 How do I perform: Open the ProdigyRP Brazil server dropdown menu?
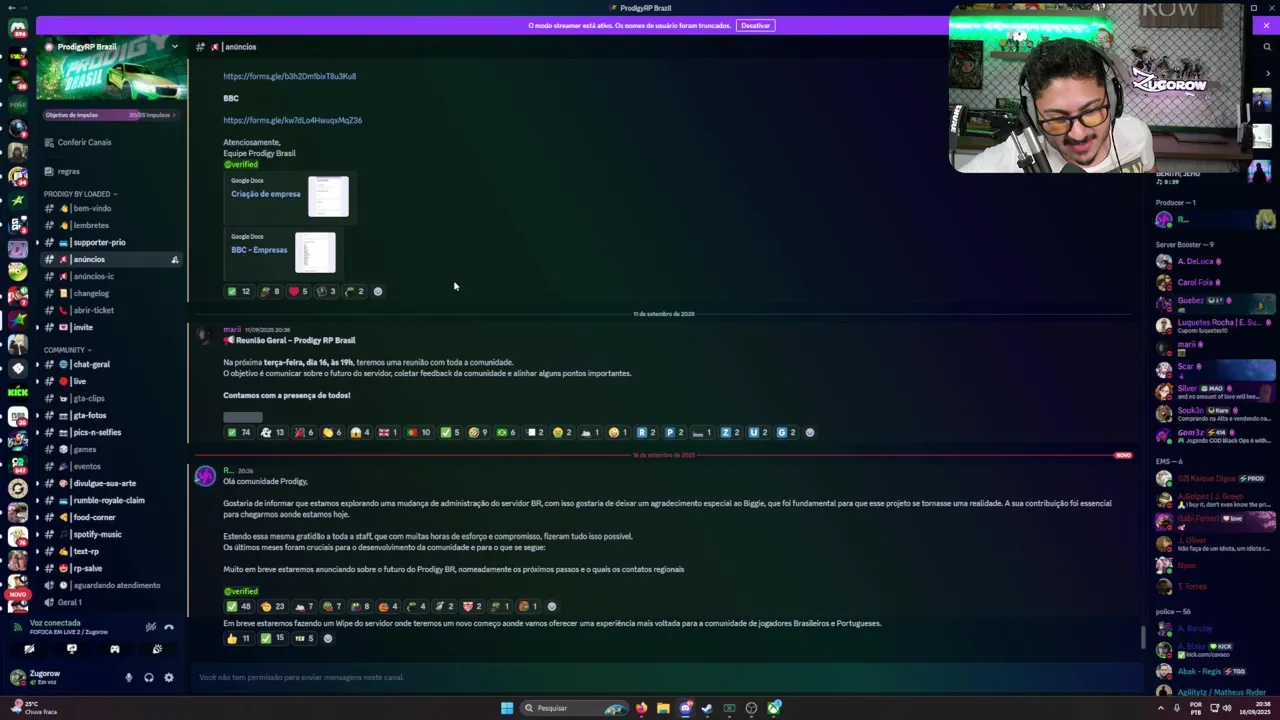point(174,47)
